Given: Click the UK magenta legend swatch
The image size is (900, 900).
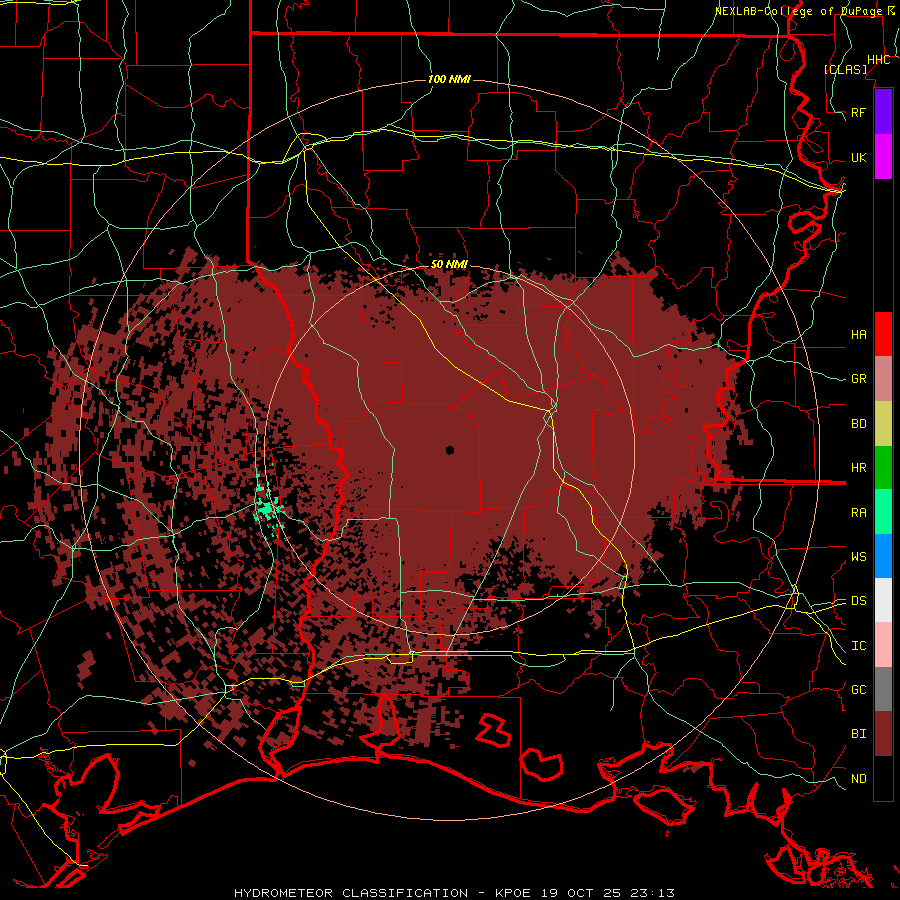Looking at the screenshot, I should pyautogui.click(x=883, y=157).
